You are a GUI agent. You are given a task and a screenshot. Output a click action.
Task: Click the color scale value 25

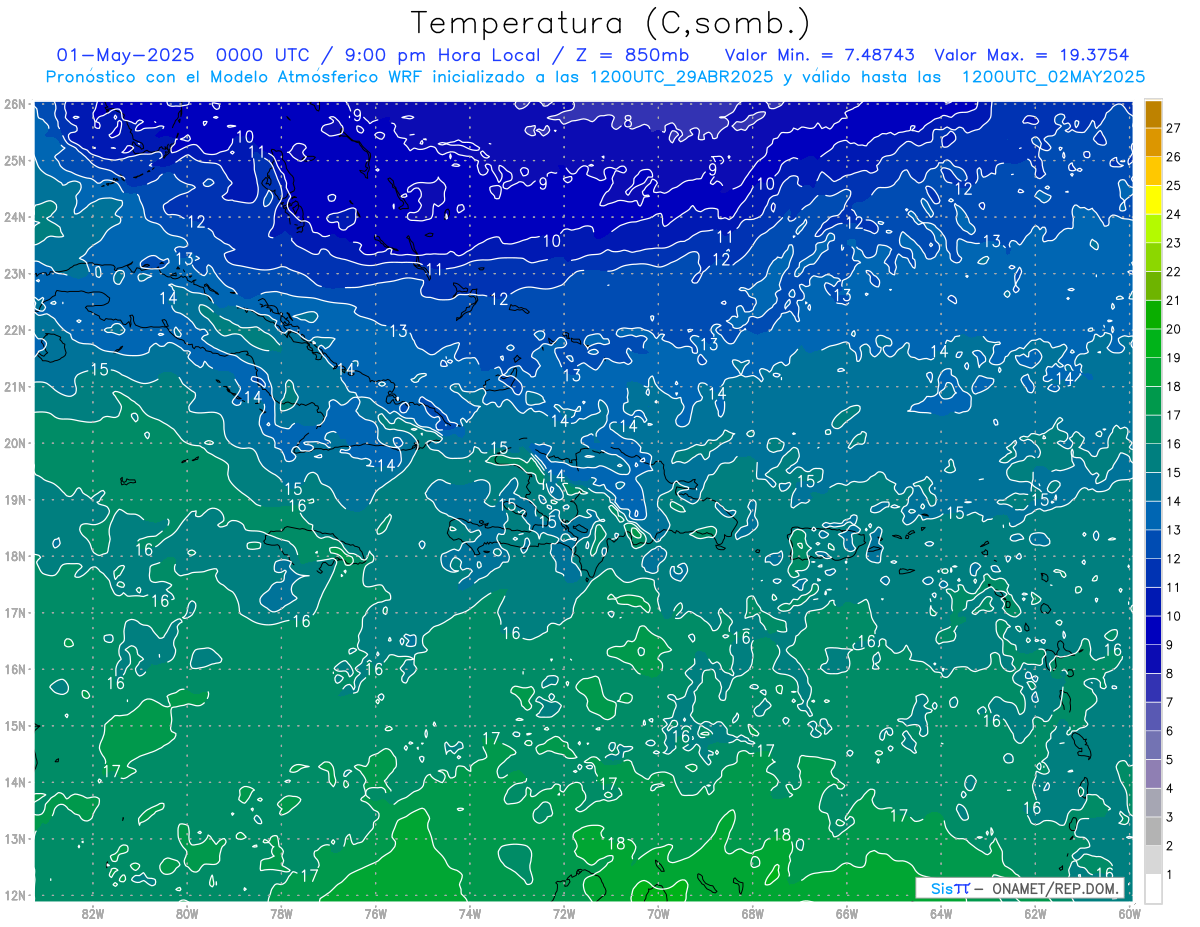(x=1174, y=186)
